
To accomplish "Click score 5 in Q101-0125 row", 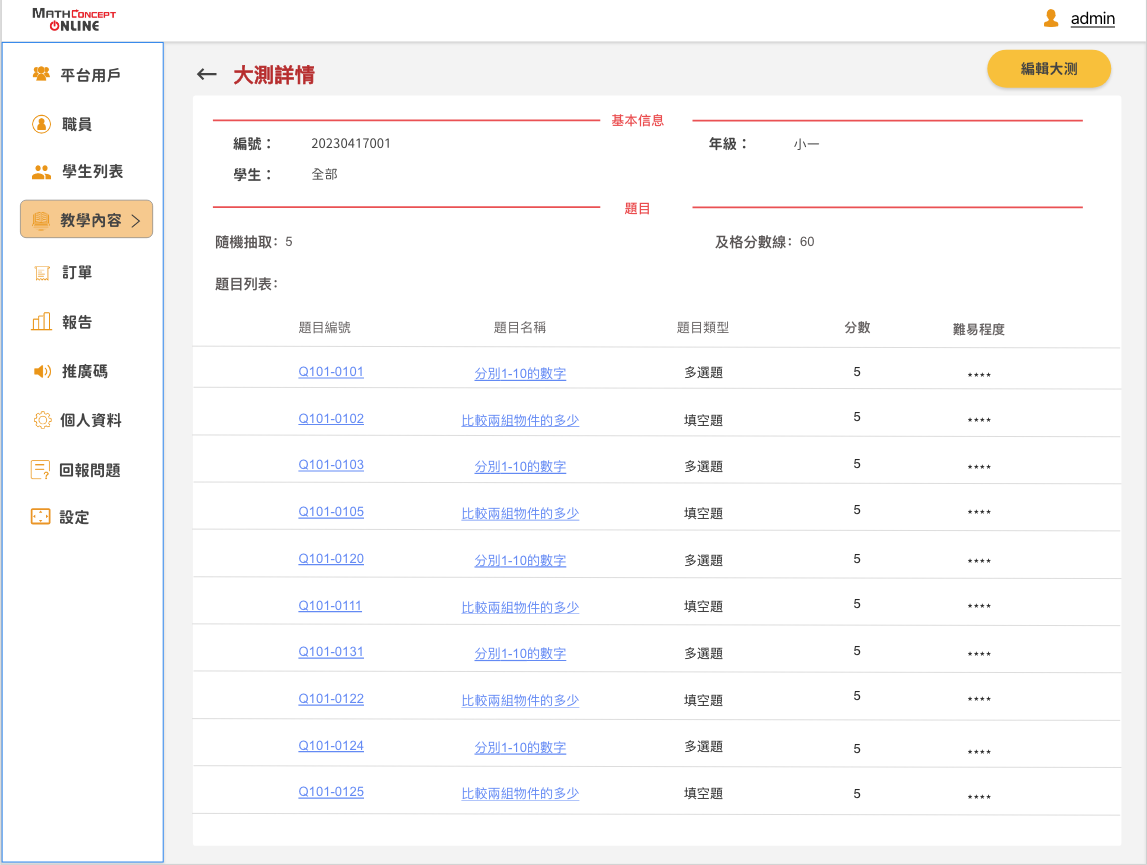I will tap(857, 793).
